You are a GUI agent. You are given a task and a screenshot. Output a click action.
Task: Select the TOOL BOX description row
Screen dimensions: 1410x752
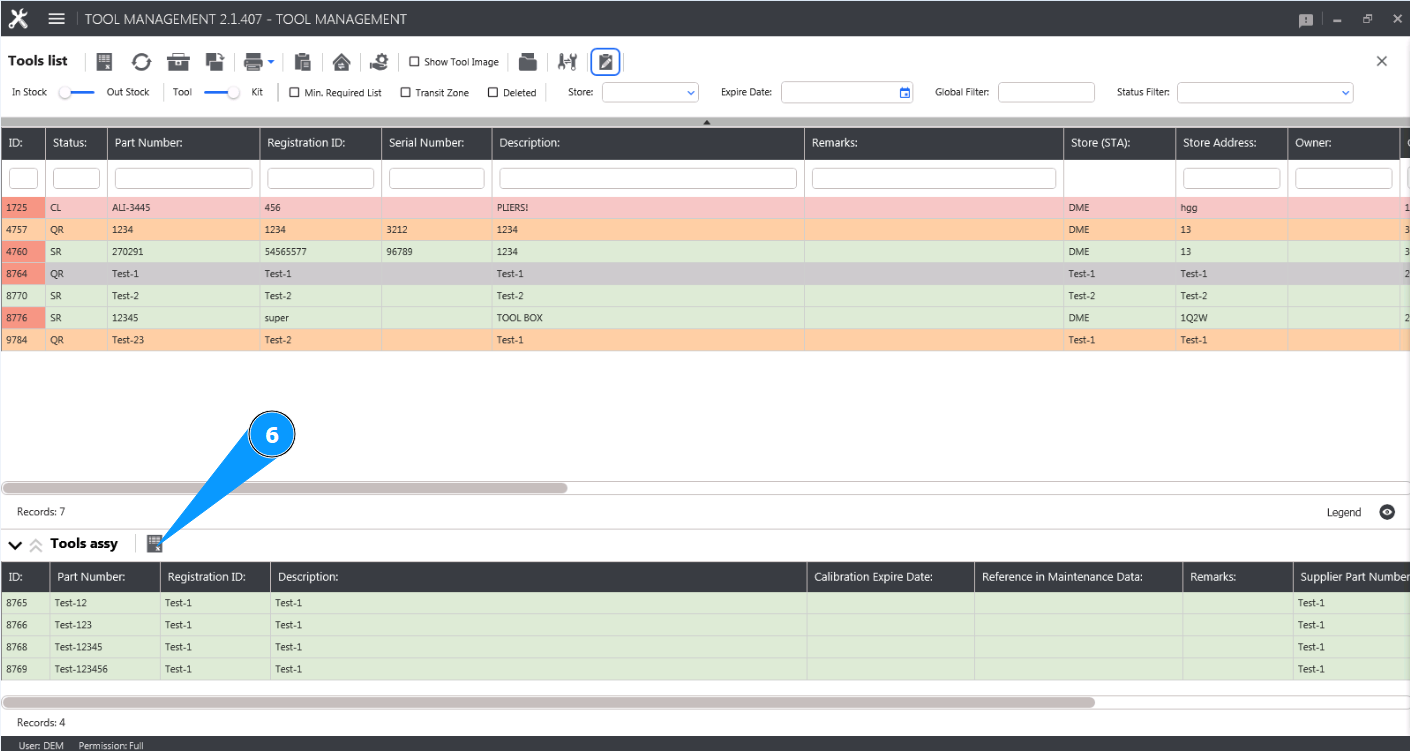click(705, 318)
